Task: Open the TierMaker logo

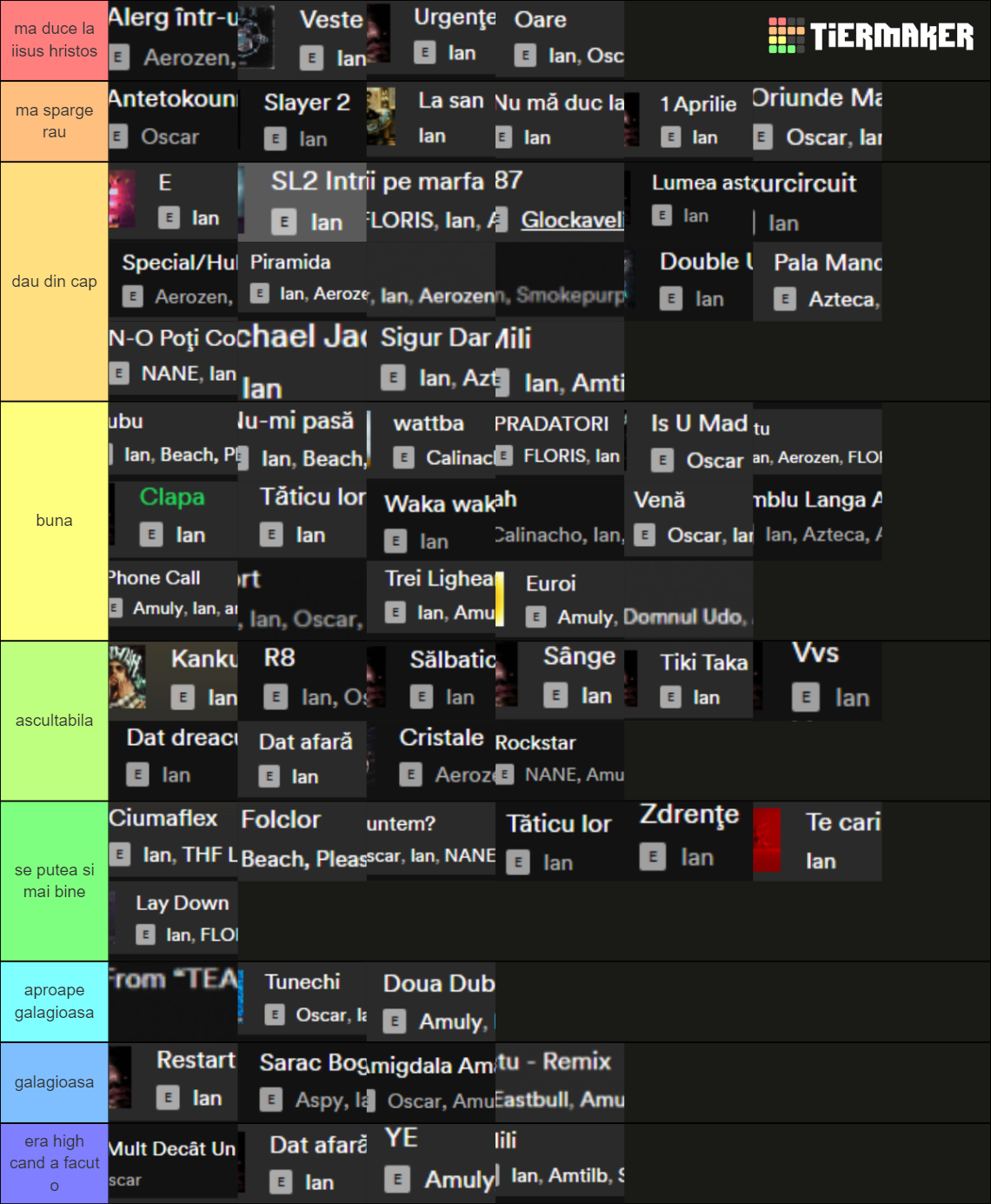Action: [x=871, y=36]
